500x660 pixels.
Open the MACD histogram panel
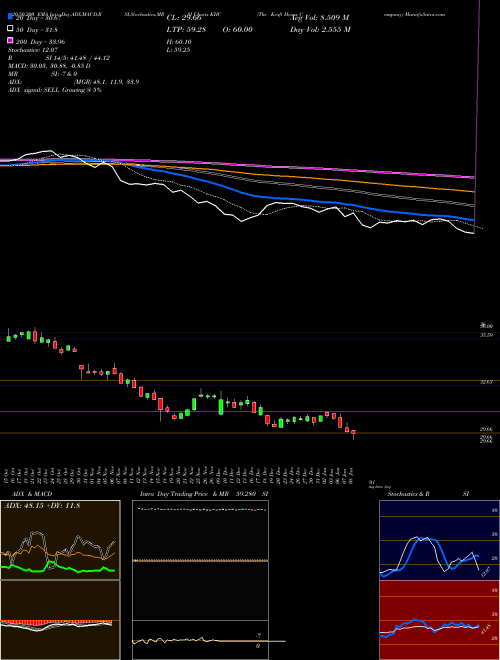click(60, 620)
